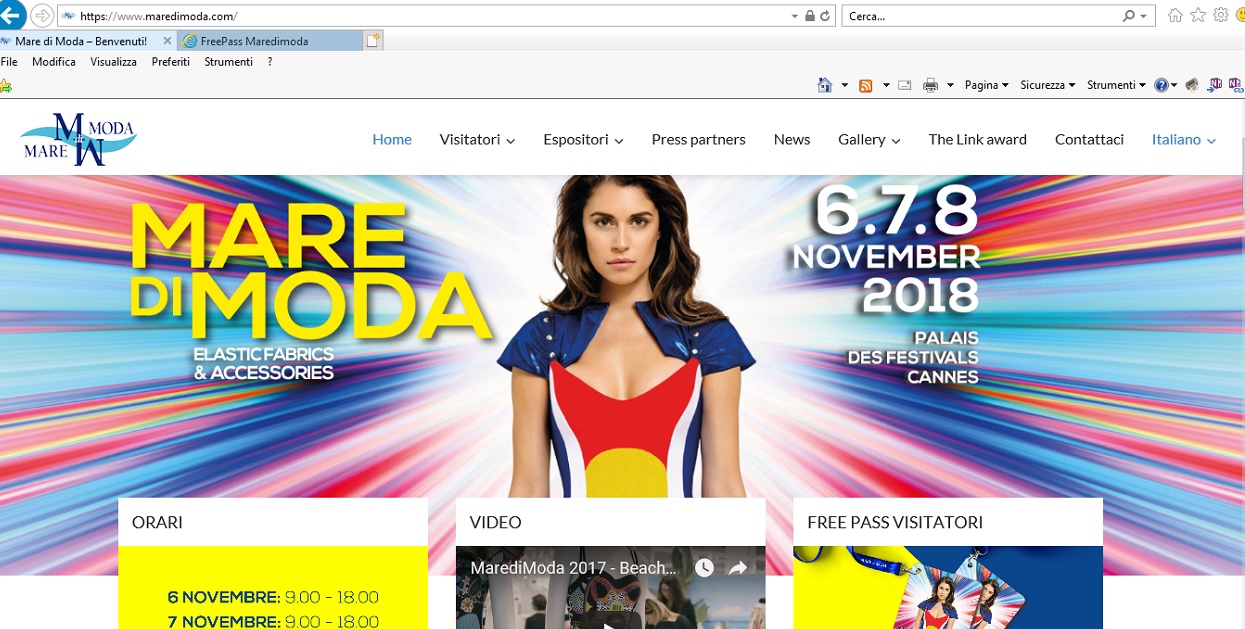
Task: Open the Pagina dropdown menu
Action: tap(986, 85)
